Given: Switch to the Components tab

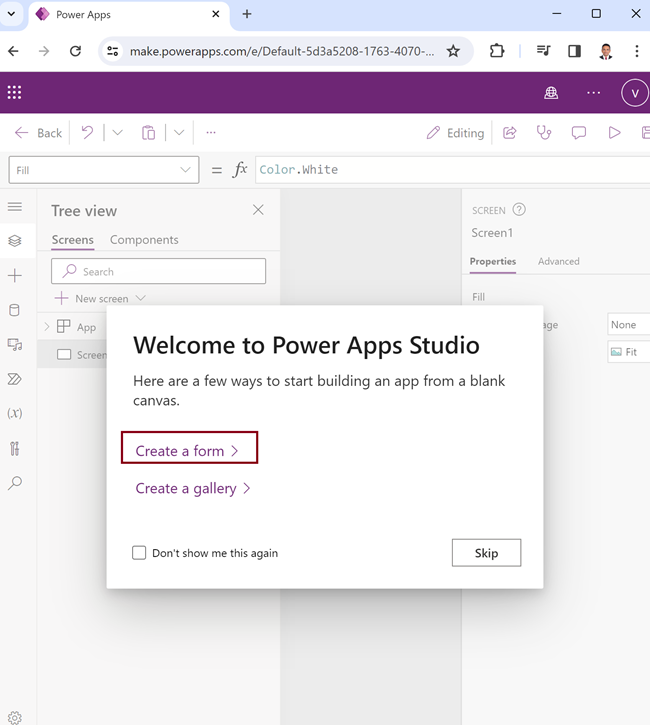Looking at the screenshot, I should click(x=144, y=240).
